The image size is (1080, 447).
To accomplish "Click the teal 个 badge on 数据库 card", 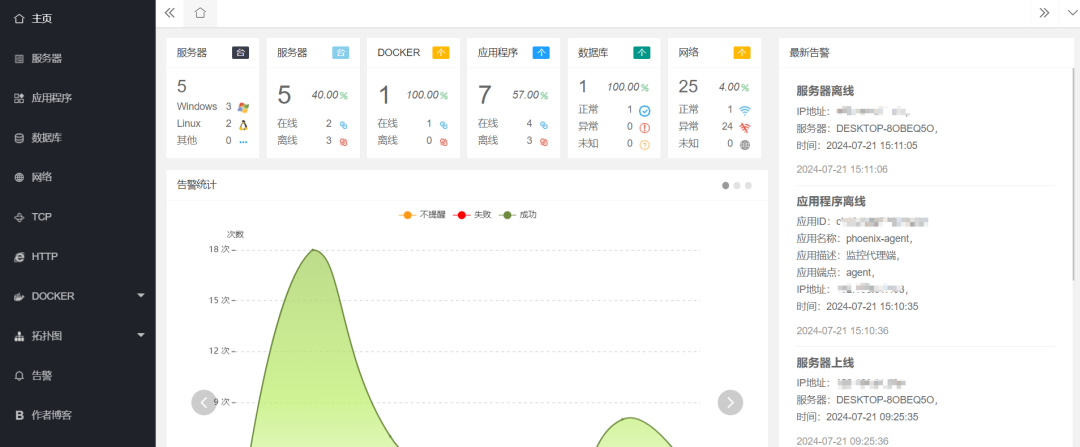I will pyautogui.click(x=642, y=52).
